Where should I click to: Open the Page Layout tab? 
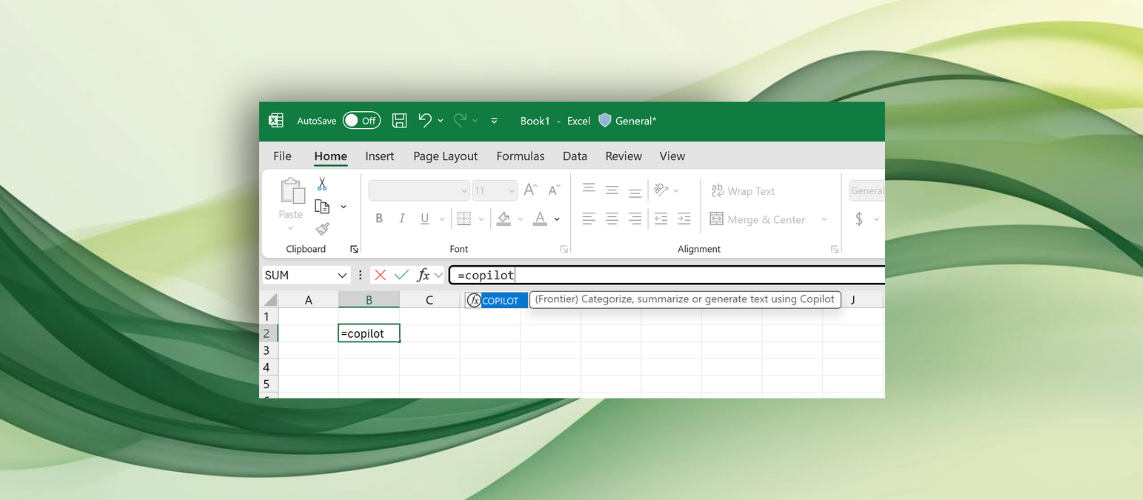(445, 156)
